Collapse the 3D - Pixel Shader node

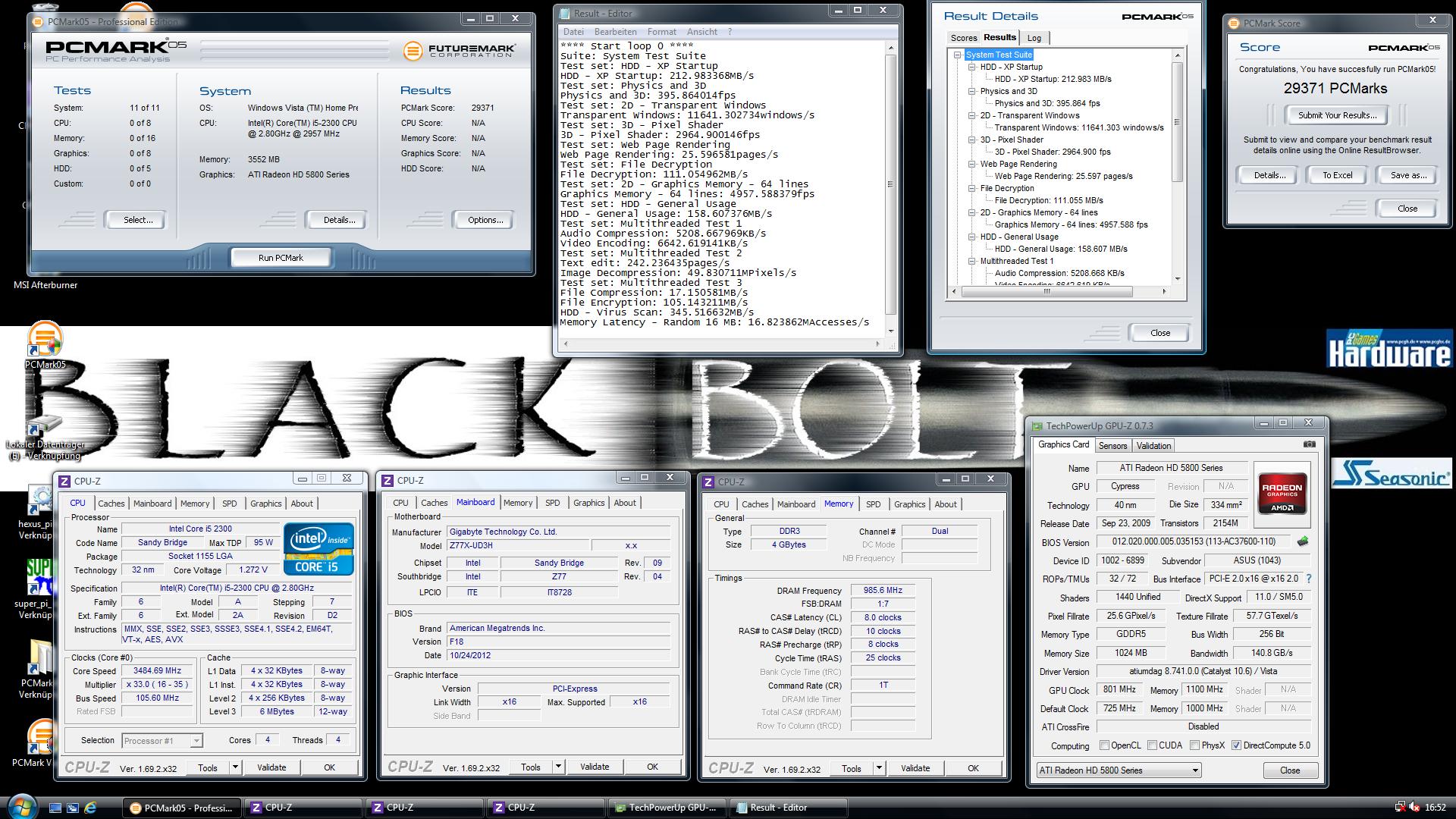click(971, 140)
